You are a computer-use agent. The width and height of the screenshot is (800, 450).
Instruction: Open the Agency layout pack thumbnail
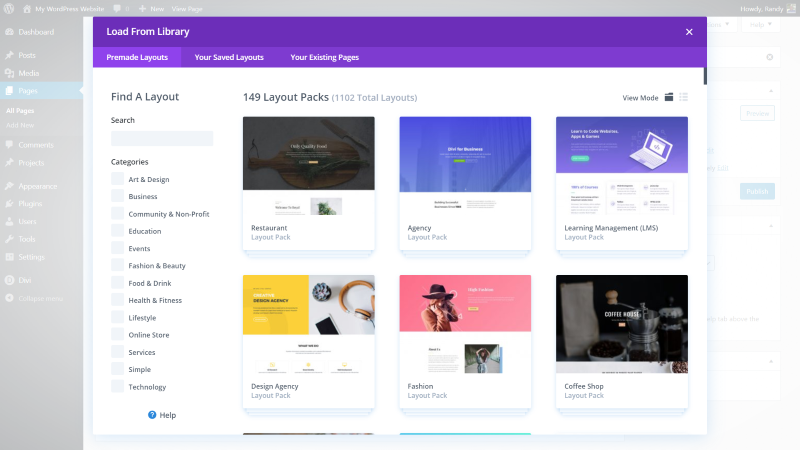pyautogui.click(x=465, y=166)
